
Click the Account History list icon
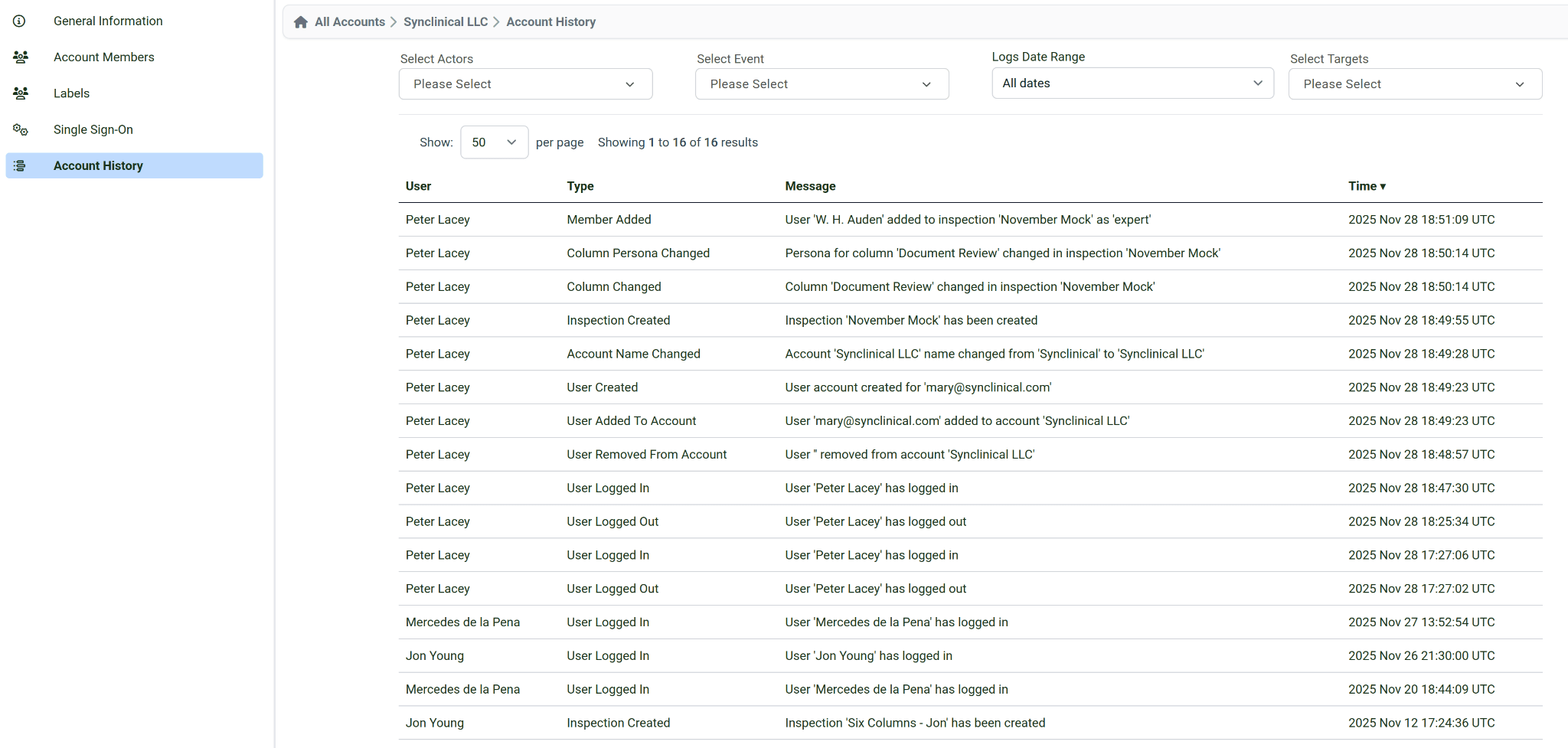21,166
